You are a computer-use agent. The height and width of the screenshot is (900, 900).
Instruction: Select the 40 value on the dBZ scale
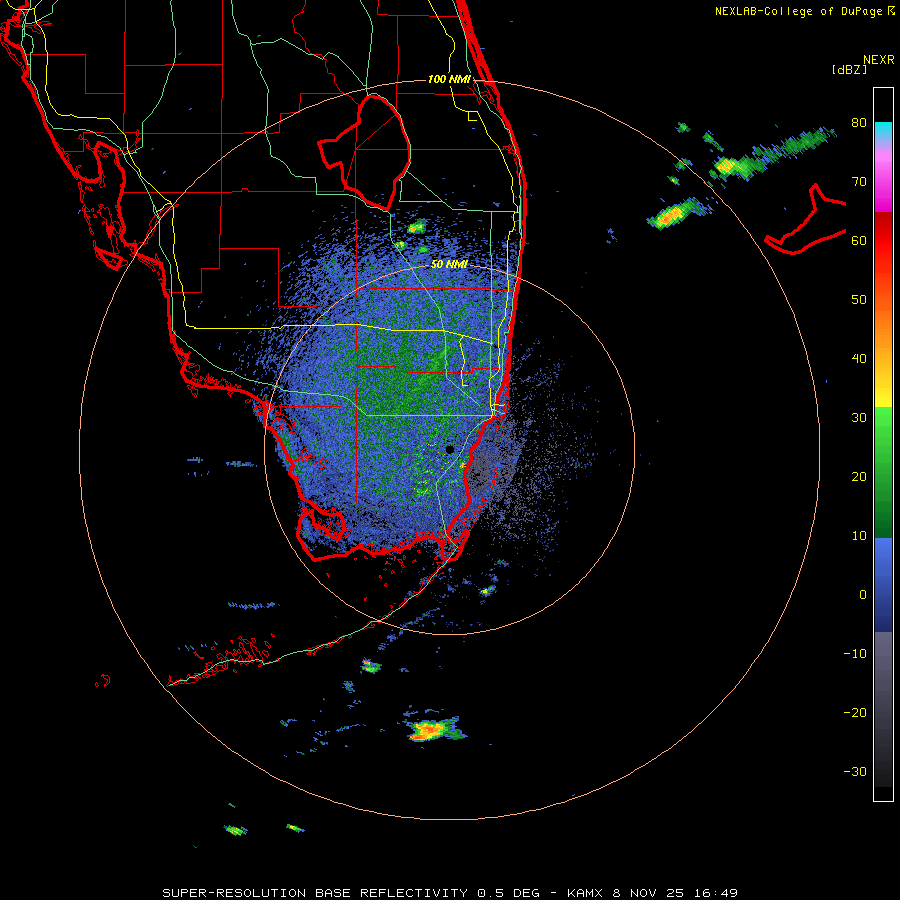[x=859, y=359]
